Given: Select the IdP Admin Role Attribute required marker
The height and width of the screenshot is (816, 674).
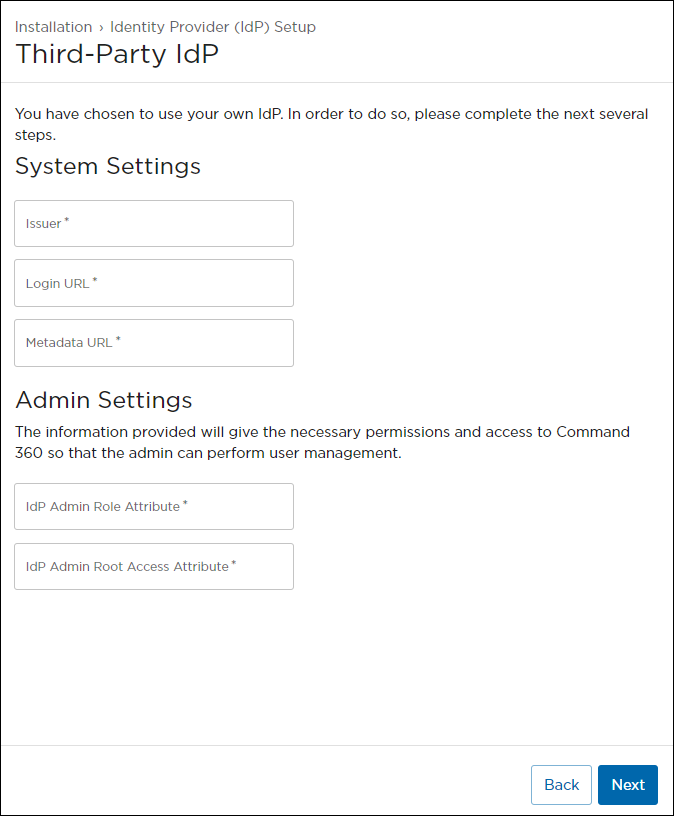Looking at the screenshot, I should point(185,502).
